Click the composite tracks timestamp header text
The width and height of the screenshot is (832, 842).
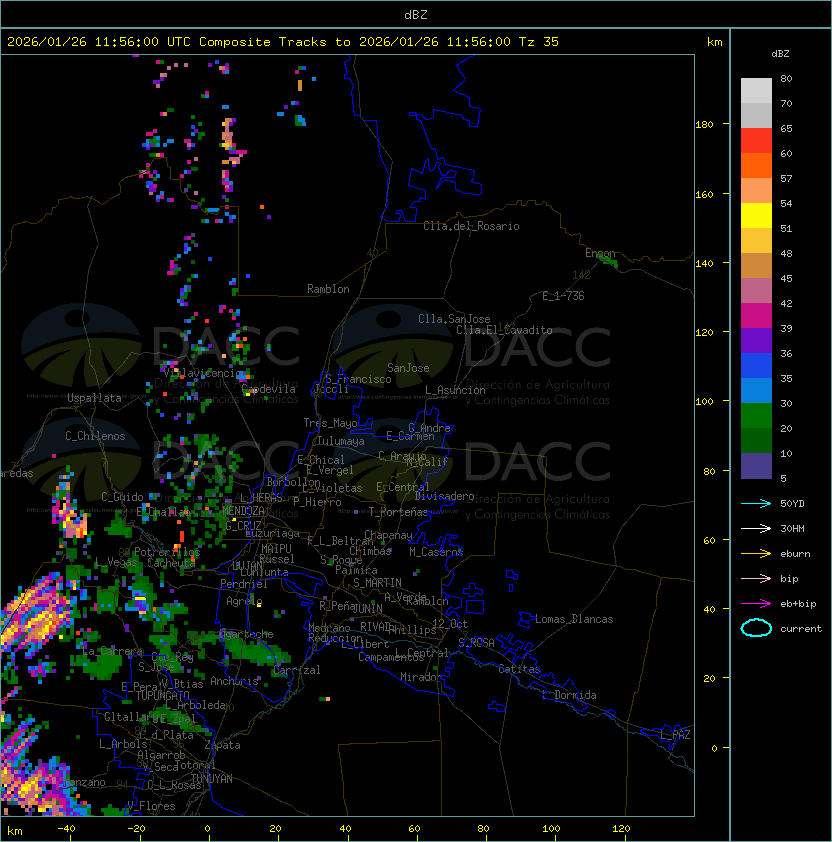[x=283, y=42]
